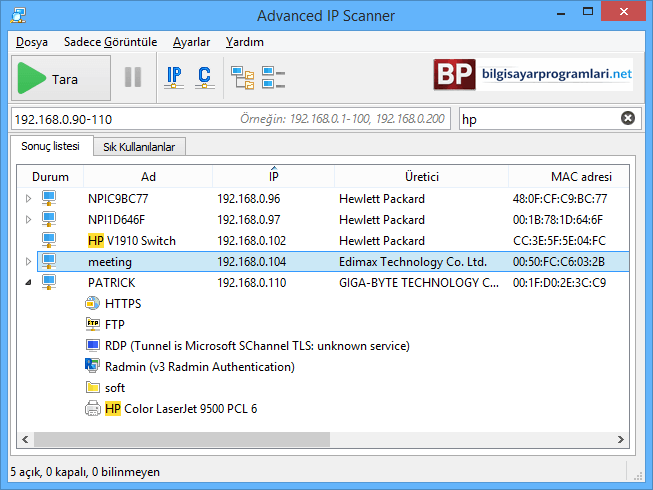Click the bilgisayarprogramlari.net logo
Screen dimensions: 653x490
(x=533, y=75)
